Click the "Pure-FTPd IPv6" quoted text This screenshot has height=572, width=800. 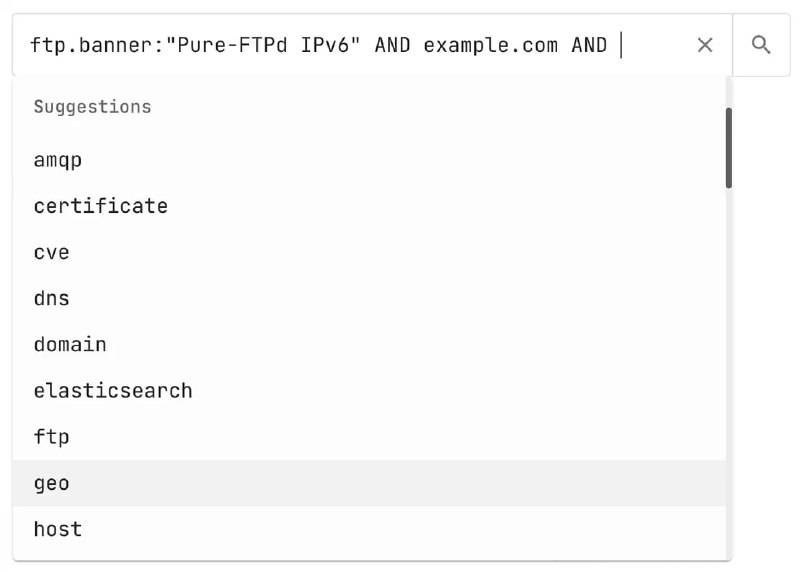263,45
